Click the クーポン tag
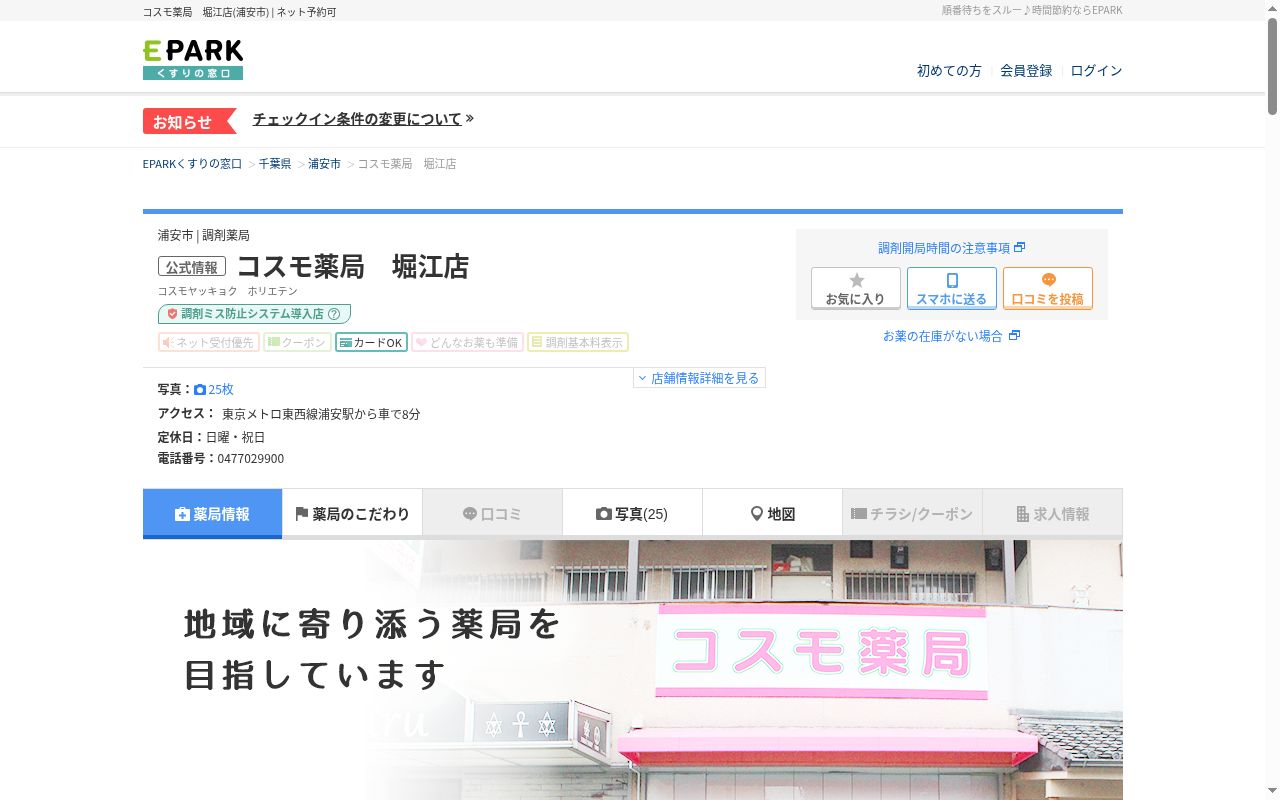The height and width of the screenshot is (800, 1280). [x=297, y=342]
